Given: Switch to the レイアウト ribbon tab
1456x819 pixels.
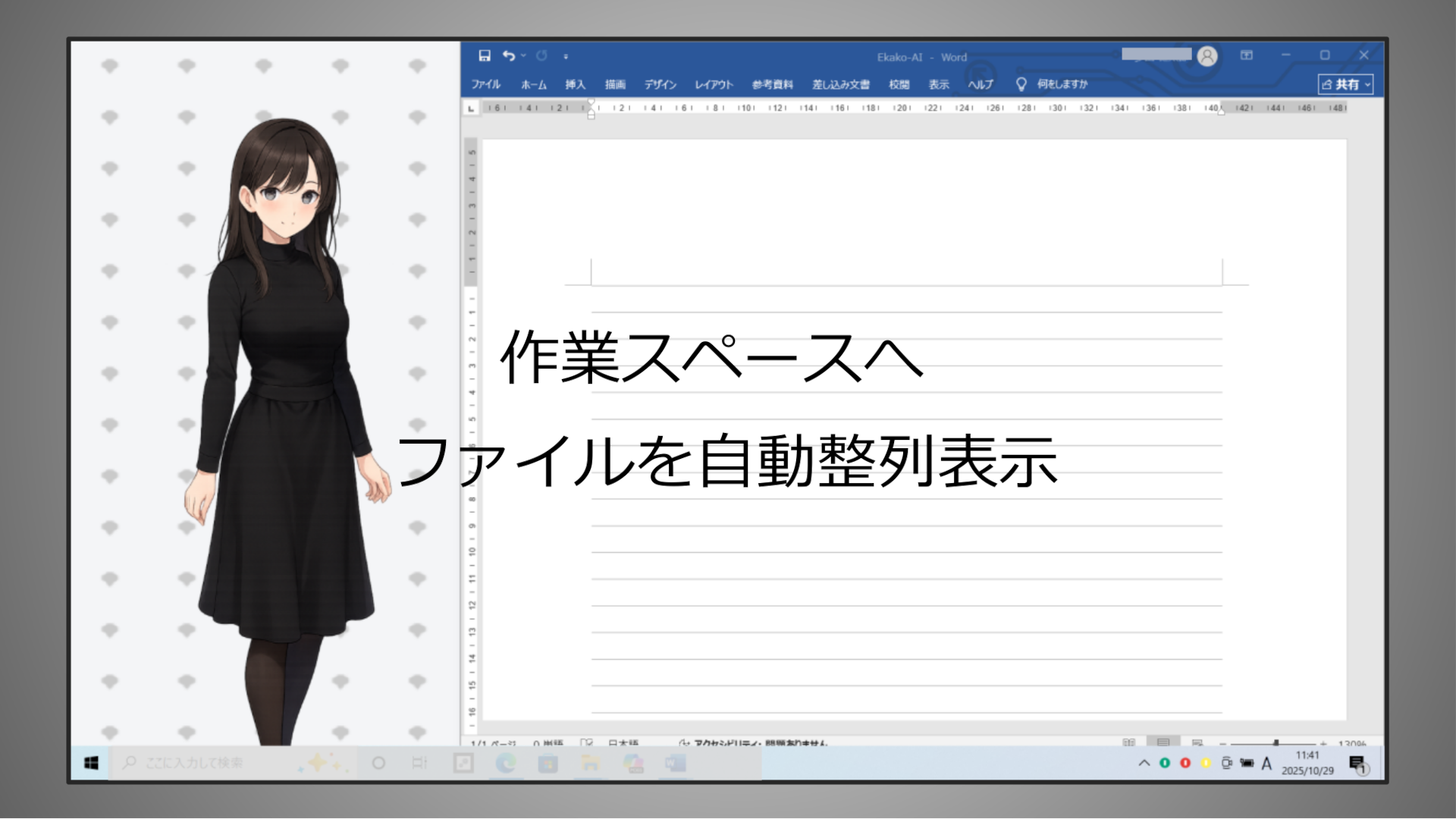Looking at the screenshot, I should coord(714,84).
